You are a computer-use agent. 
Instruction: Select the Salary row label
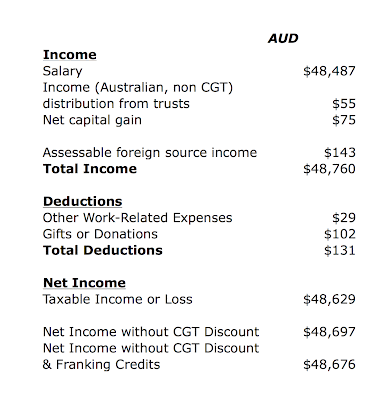63,71
